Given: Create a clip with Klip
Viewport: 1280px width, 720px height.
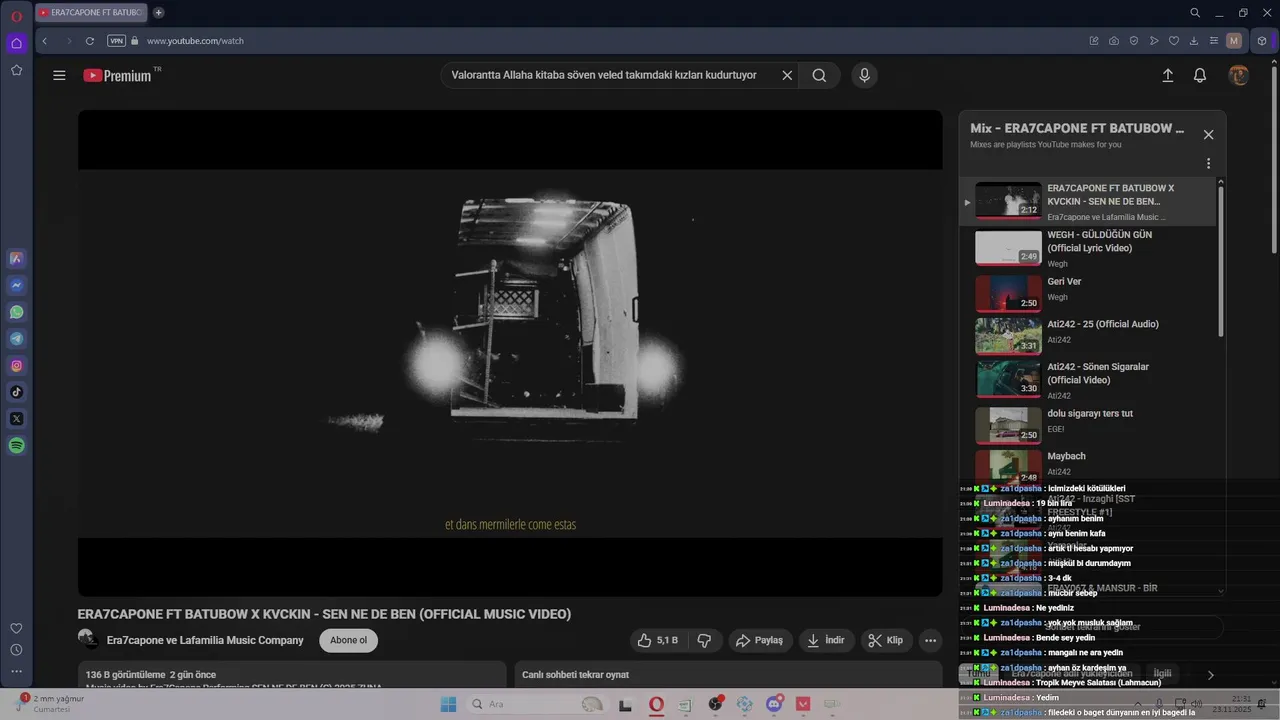Looking at the screenshot, I should pos(885,640).
